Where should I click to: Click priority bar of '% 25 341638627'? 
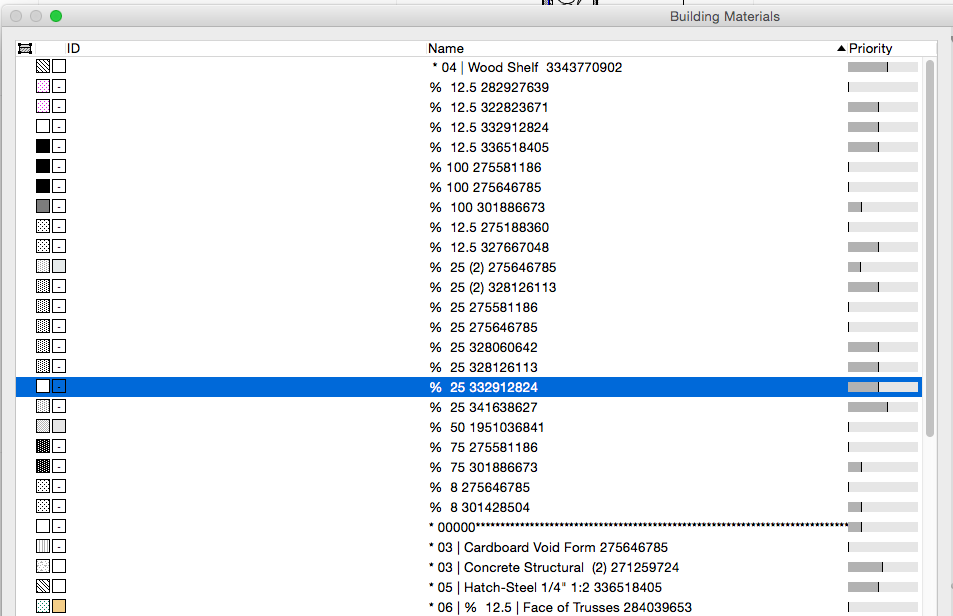882,407
